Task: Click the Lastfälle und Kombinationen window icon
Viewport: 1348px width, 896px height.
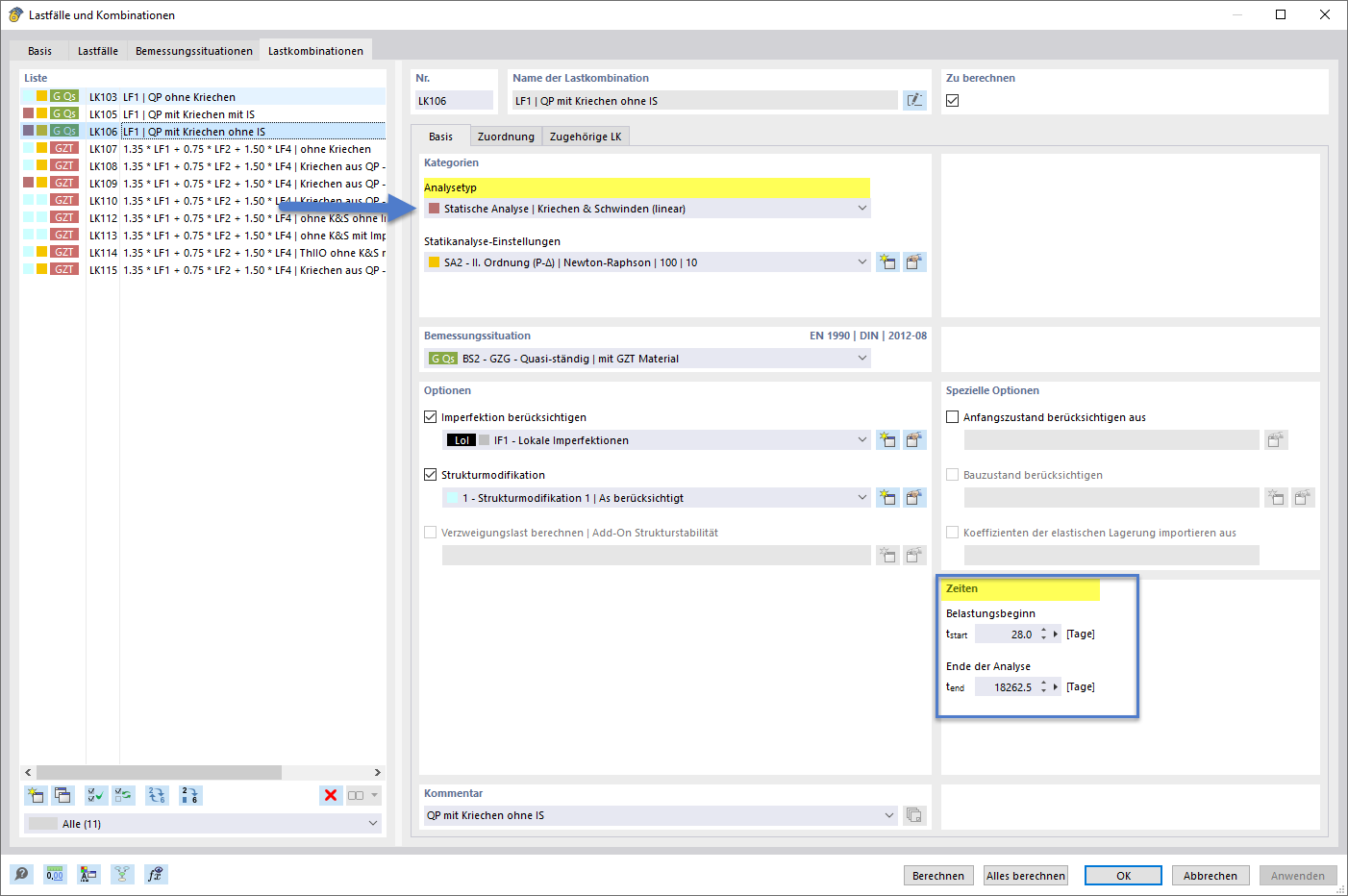Action: [15, 14]
